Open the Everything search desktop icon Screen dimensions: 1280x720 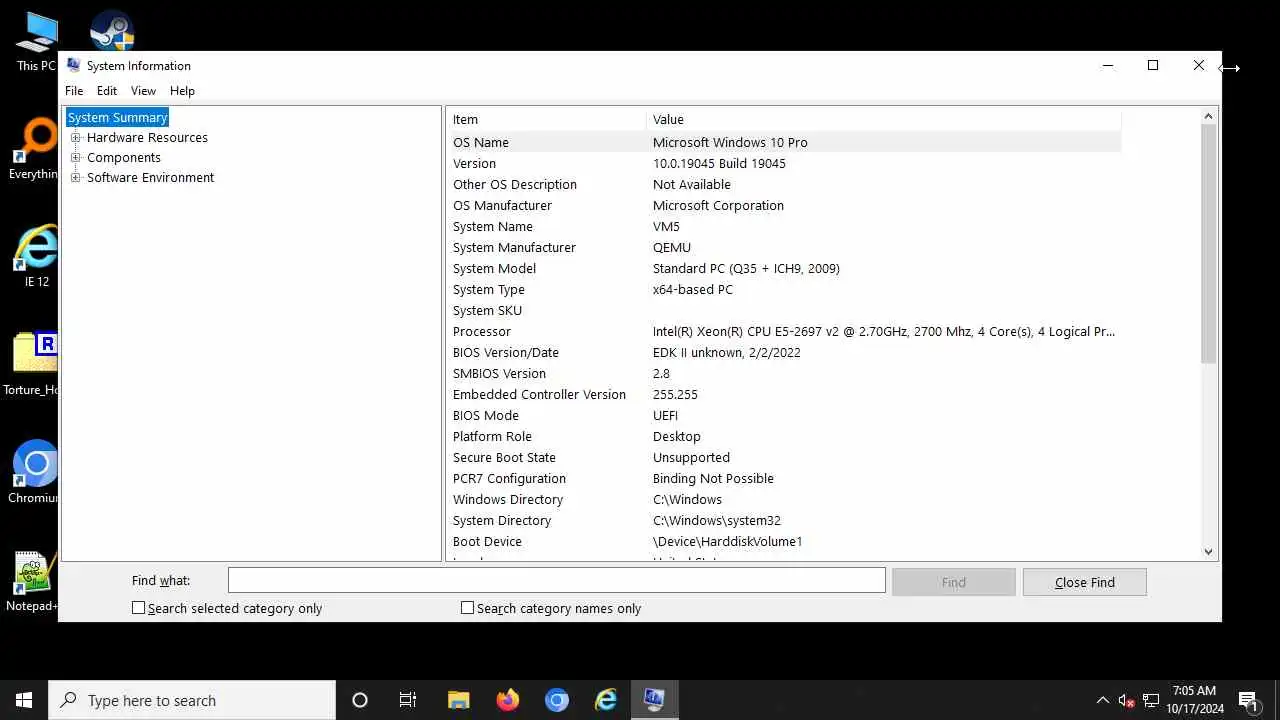pos(33,148)
